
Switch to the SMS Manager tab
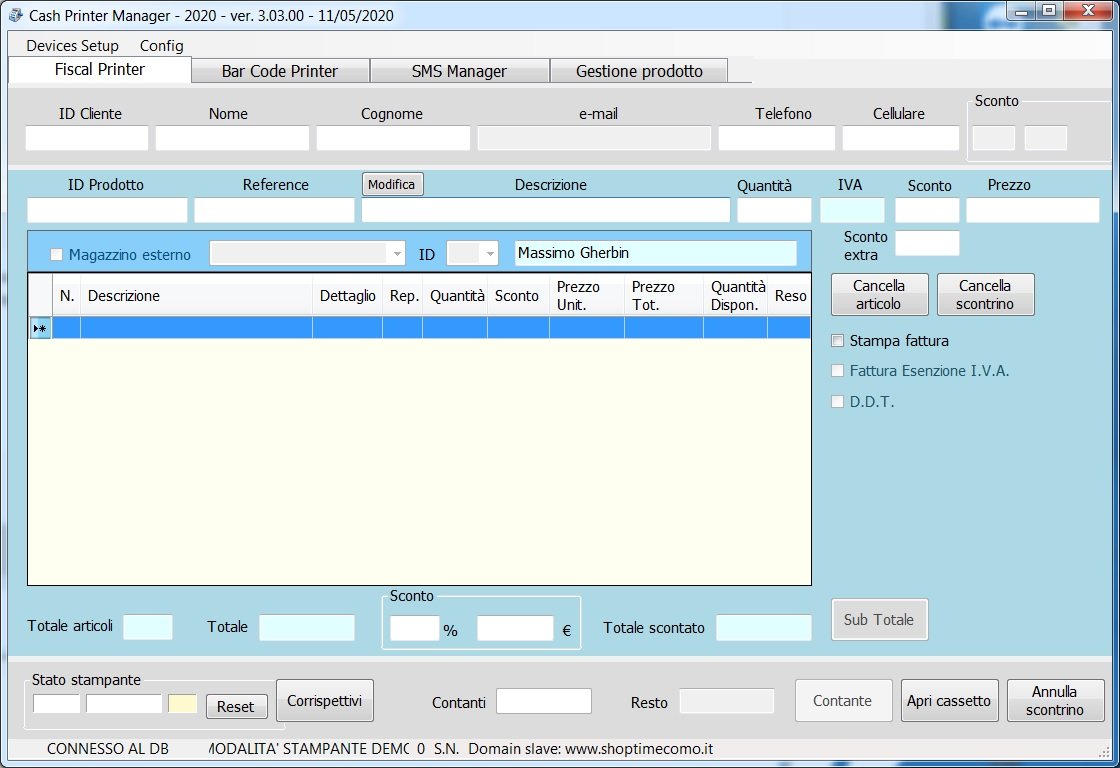pyautogui.click(x=459, y=71)
